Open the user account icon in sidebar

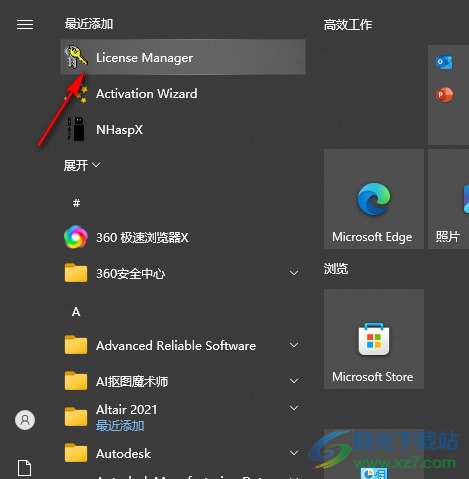(25, 420)
